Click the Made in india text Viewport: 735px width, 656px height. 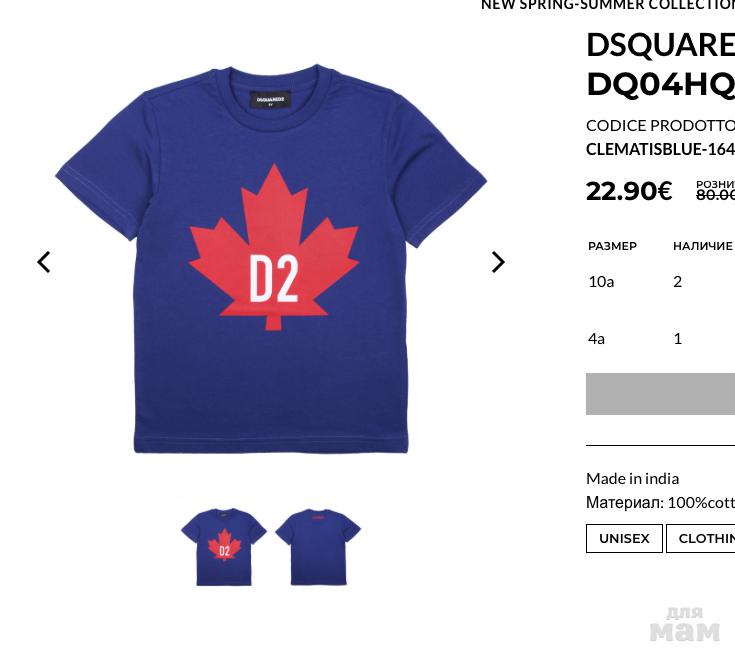(x=632, y=479)
